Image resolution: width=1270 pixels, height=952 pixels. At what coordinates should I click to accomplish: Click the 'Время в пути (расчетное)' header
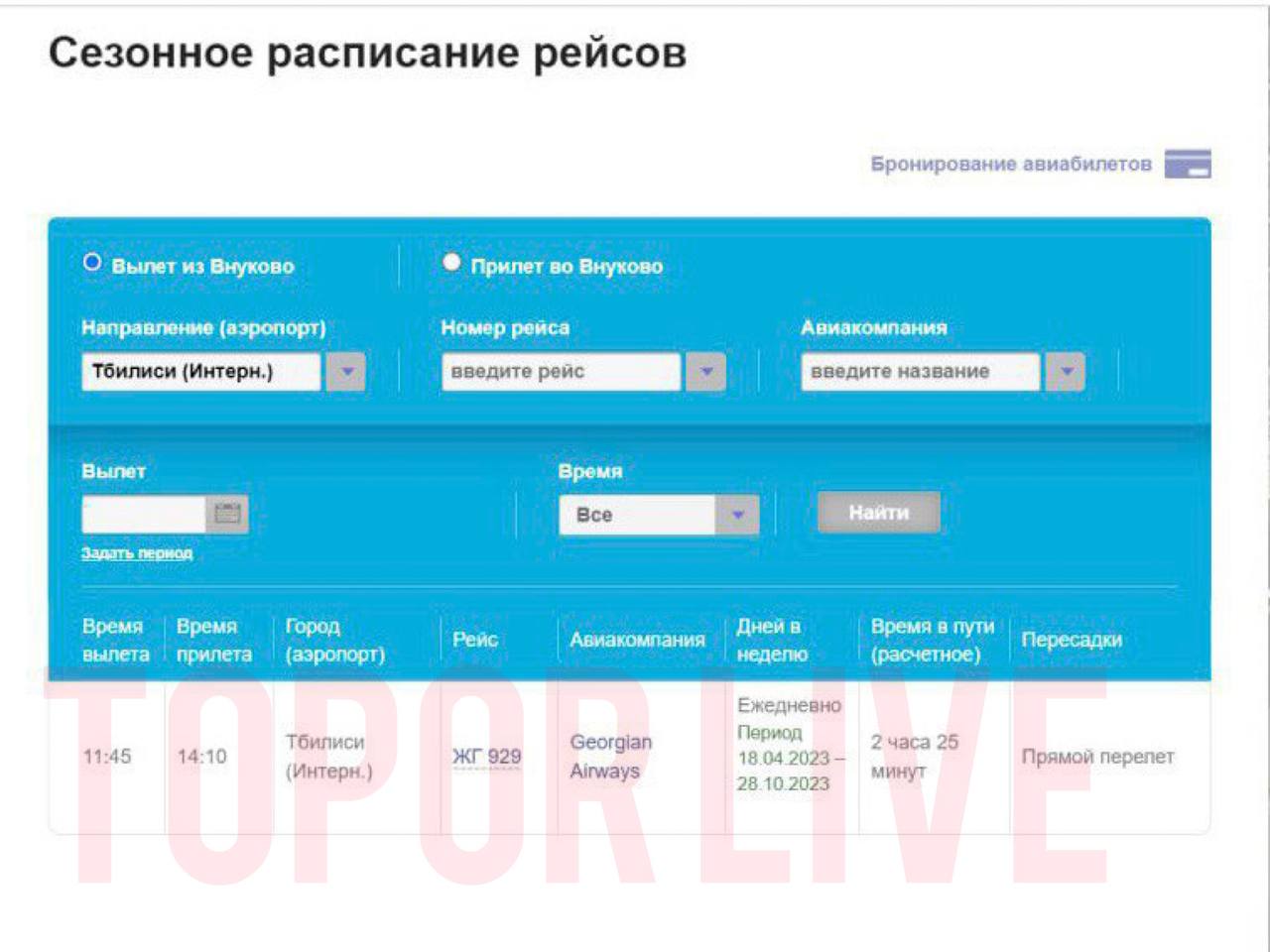click(x=932, y=640)
